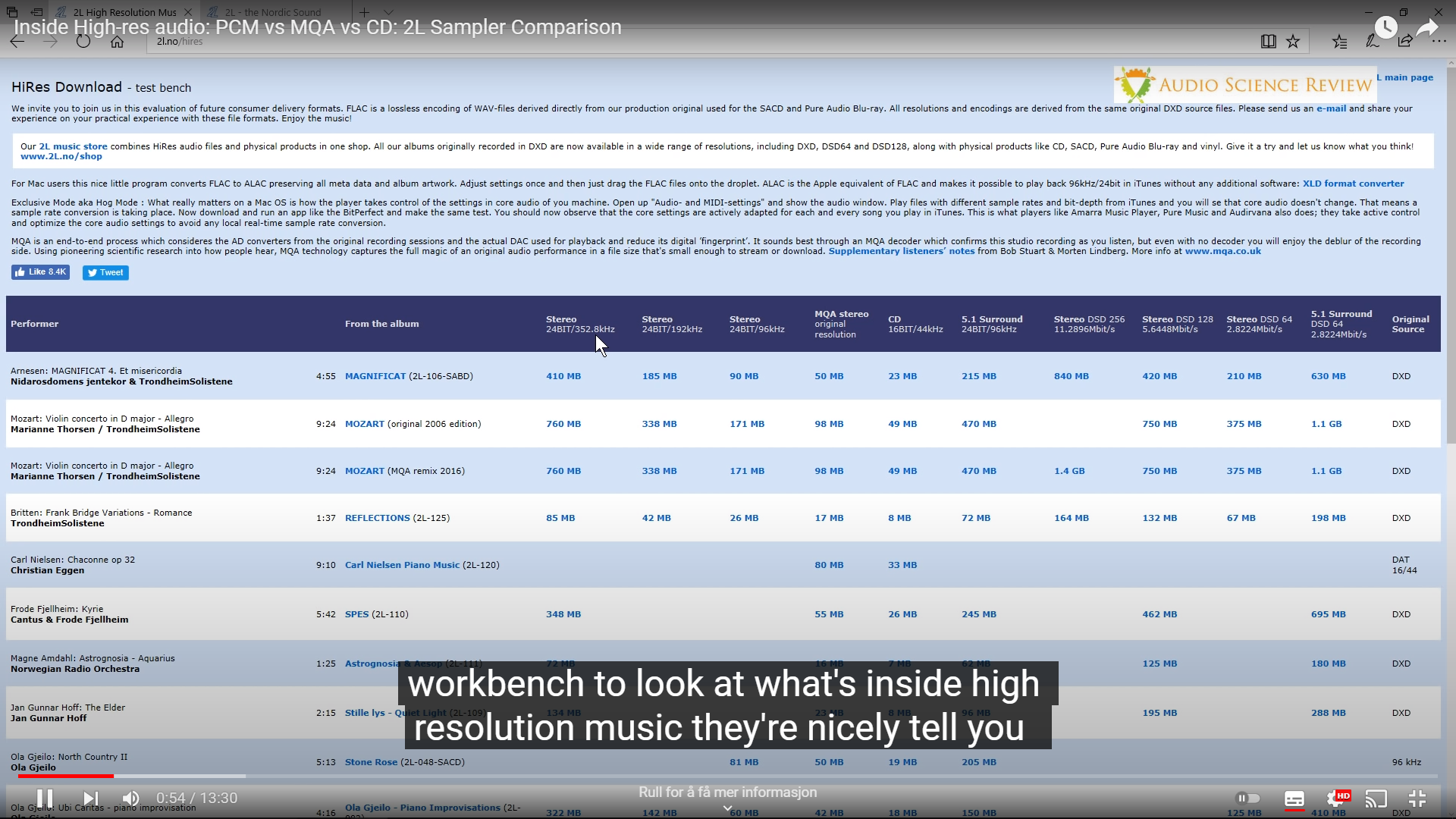The height and width of the screenshot is (819, 1456).
Task: Switch to '2L - the Nordic Sound' tab
Action: click(x=273, y=12)
